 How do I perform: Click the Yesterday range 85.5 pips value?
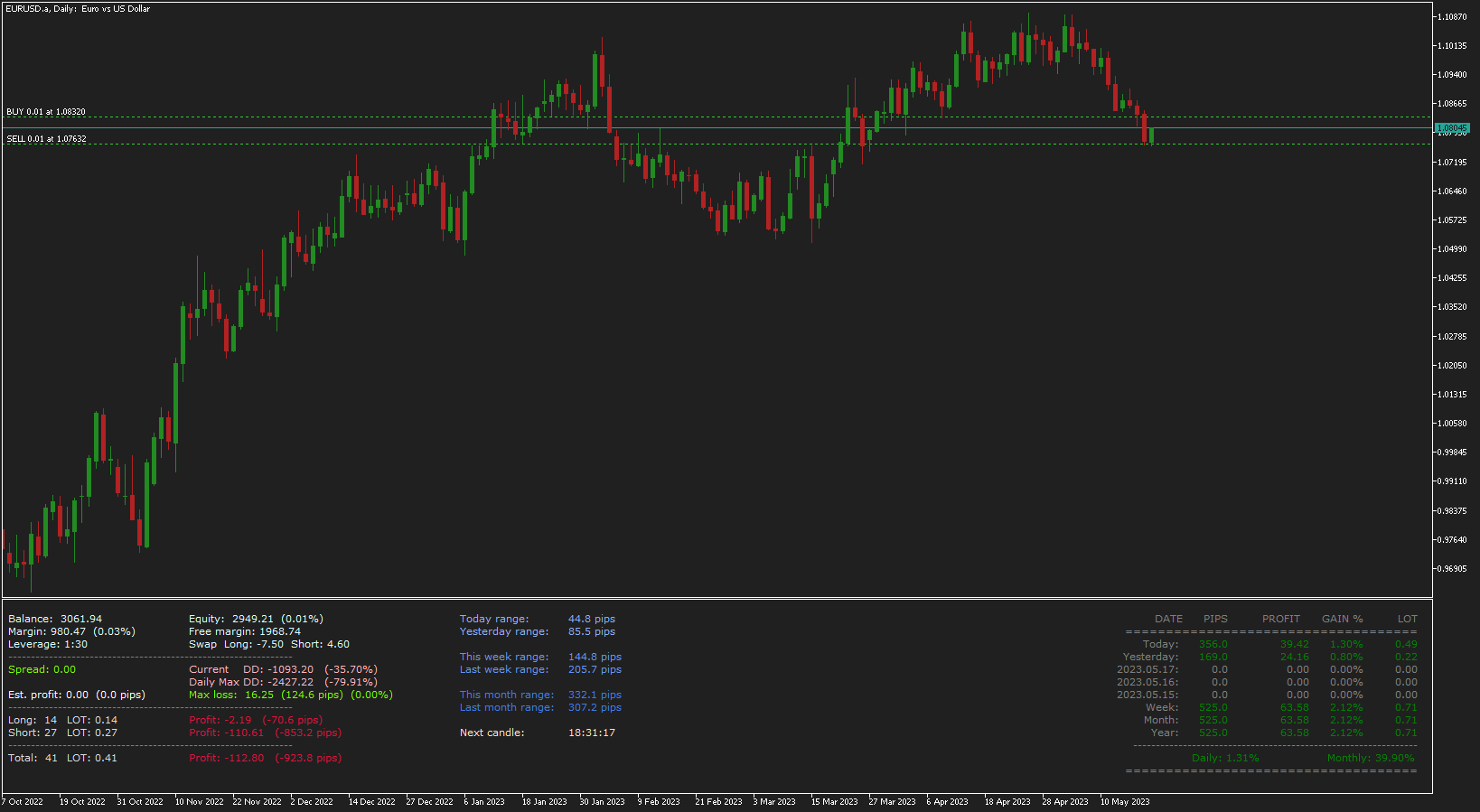click(x=592, y=632)
